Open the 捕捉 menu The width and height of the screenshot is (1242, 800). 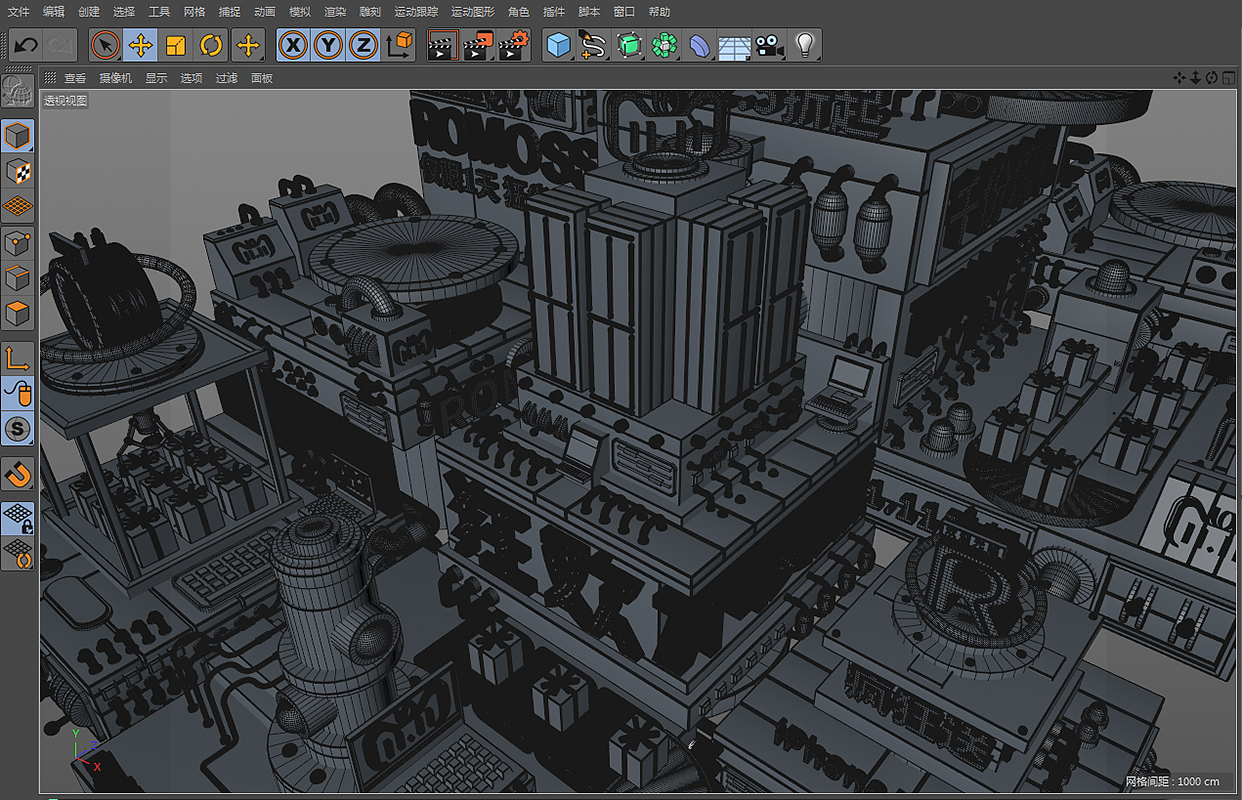[229, 12]
